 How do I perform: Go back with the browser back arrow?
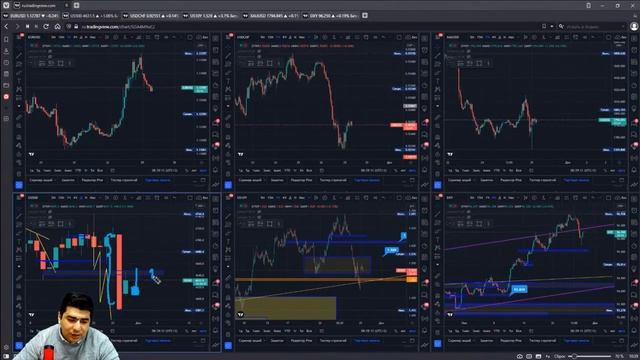[6, 27]
